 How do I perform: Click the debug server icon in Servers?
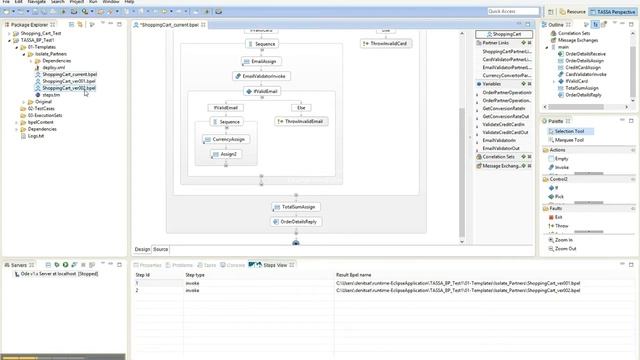coord(57,265)
